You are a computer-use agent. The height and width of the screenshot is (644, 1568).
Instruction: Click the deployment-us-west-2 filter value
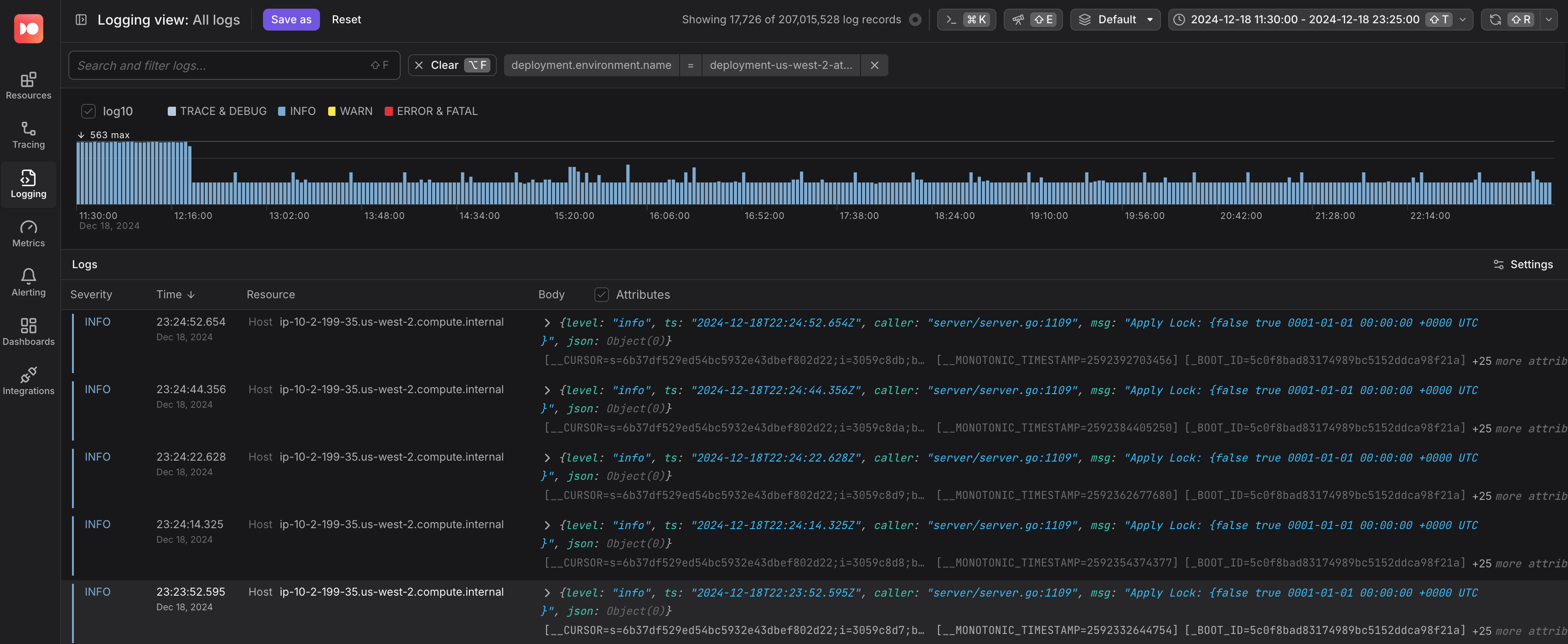[x=781, y=65]
